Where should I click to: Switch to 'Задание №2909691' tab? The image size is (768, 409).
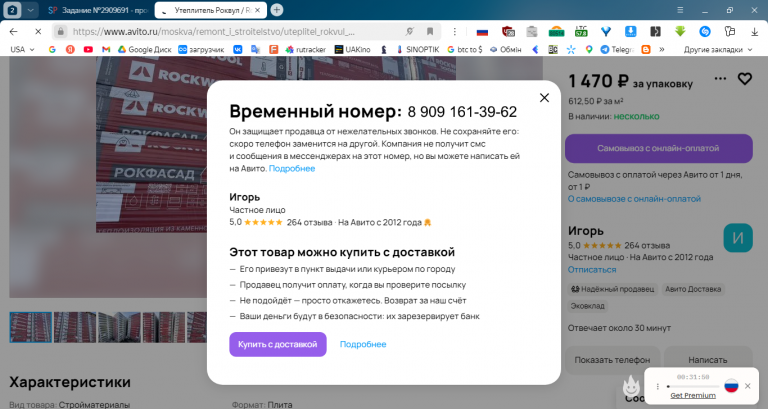point(98,10)
